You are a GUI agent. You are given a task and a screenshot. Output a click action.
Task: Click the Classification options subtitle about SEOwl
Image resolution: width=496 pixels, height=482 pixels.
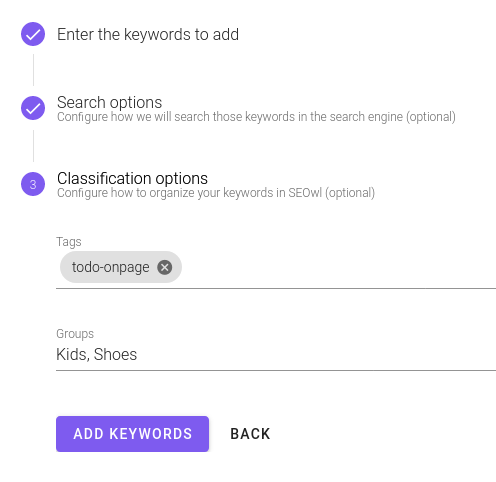click(216, 193)
